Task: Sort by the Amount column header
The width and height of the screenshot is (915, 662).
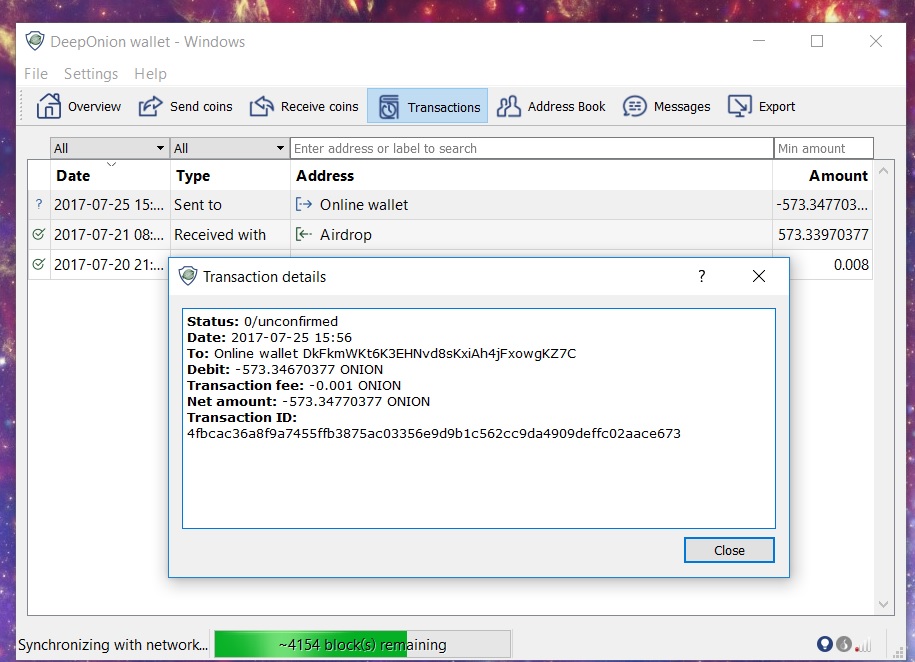Action: [x=823, y=176]
